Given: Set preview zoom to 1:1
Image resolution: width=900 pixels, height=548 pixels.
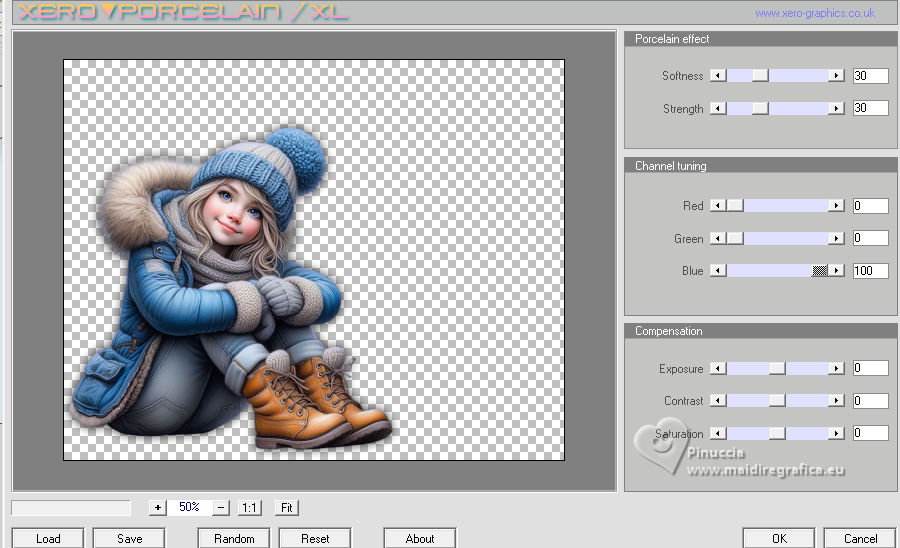Looking at the screenshot, I should pos(250,507).
